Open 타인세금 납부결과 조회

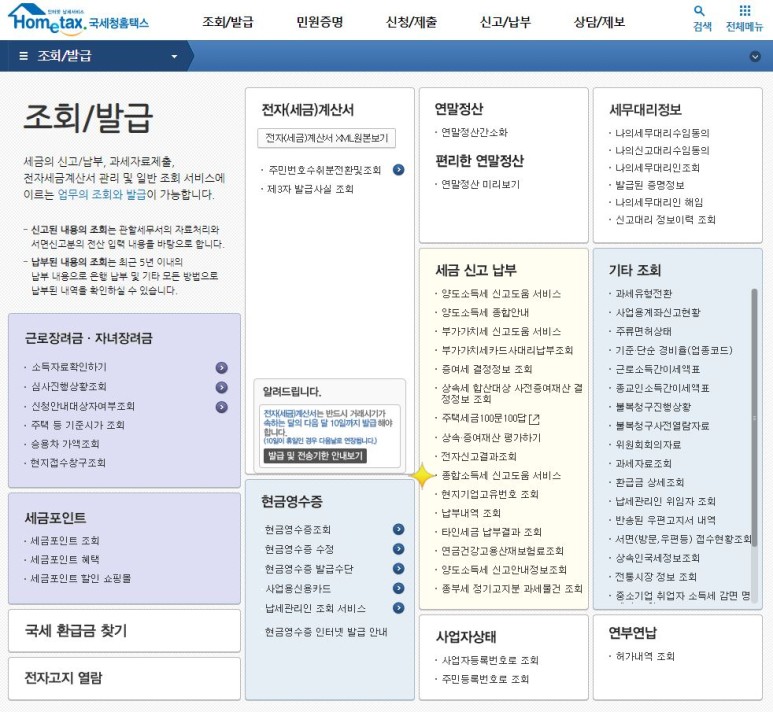pos(492,532)
